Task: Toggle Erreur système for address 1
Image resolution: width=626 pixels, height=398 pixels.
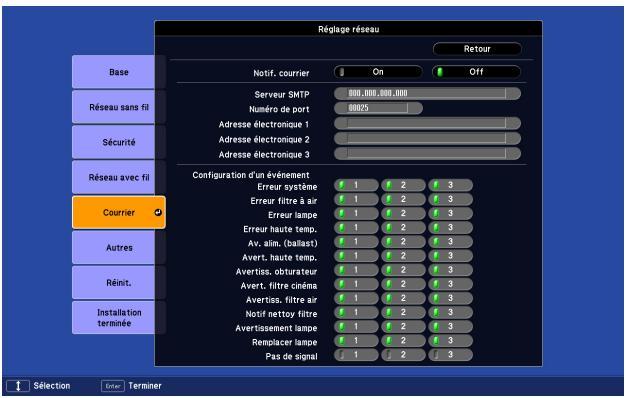Action: click(356, 185)
